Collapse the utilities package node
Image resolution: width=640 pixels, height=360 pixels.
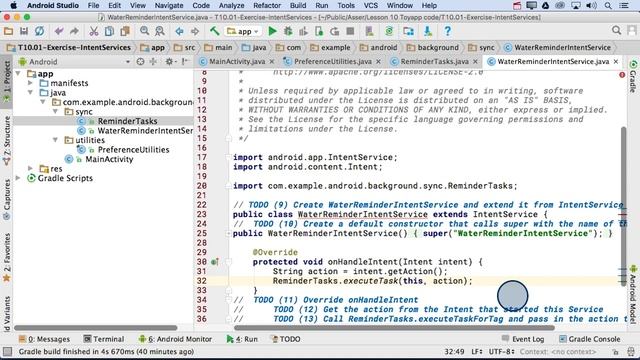point(56,140)
